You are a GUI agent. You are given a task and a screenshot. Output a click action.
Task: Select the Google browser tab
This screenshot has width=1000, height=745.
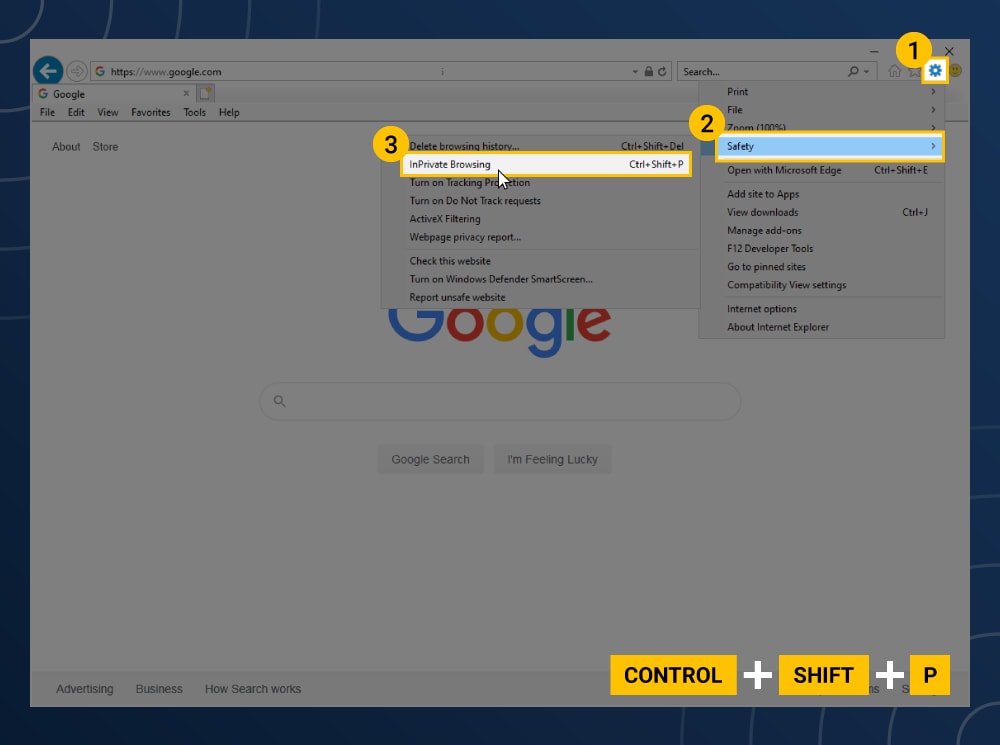point(113,94)
